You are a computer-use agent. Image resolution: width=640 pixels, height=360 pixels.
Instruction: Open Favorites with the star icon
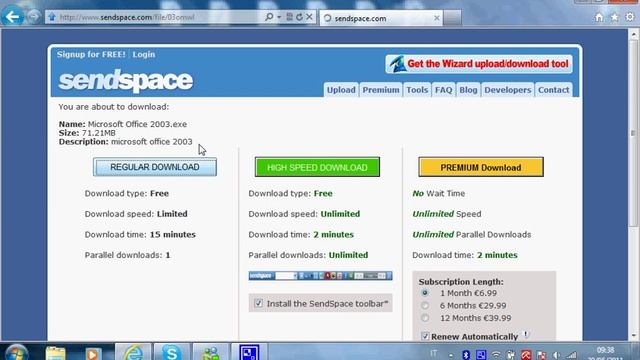(614, 17)
